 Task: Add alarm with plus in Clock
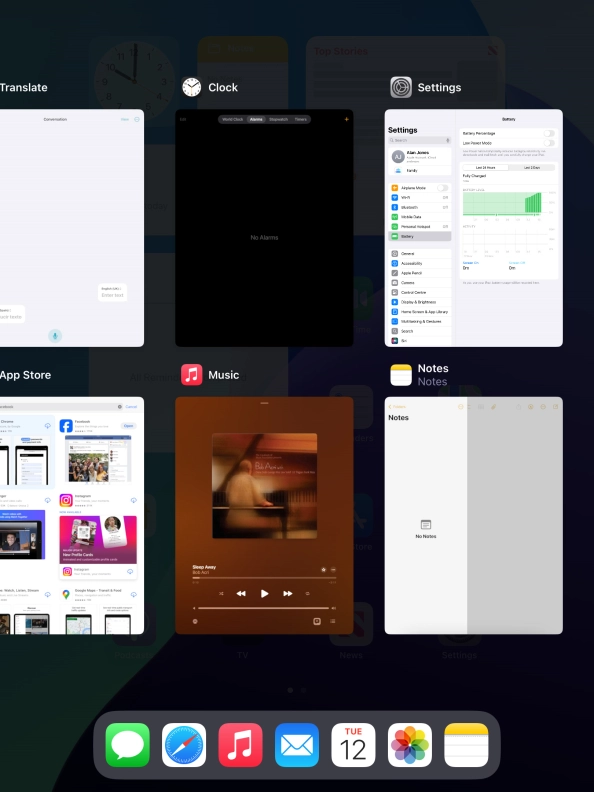pos(346,119)
